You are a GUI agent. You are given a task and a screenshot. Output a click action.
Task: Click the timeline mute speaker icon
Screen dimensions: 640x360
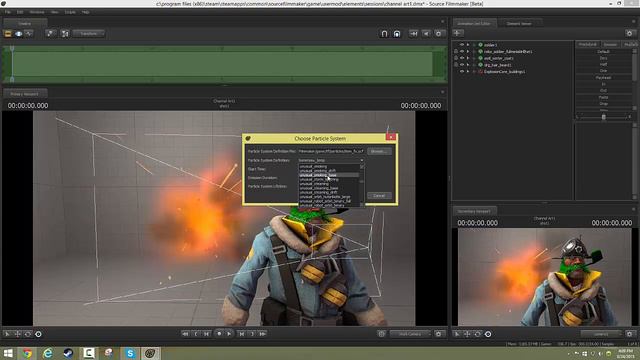[426, 34]
